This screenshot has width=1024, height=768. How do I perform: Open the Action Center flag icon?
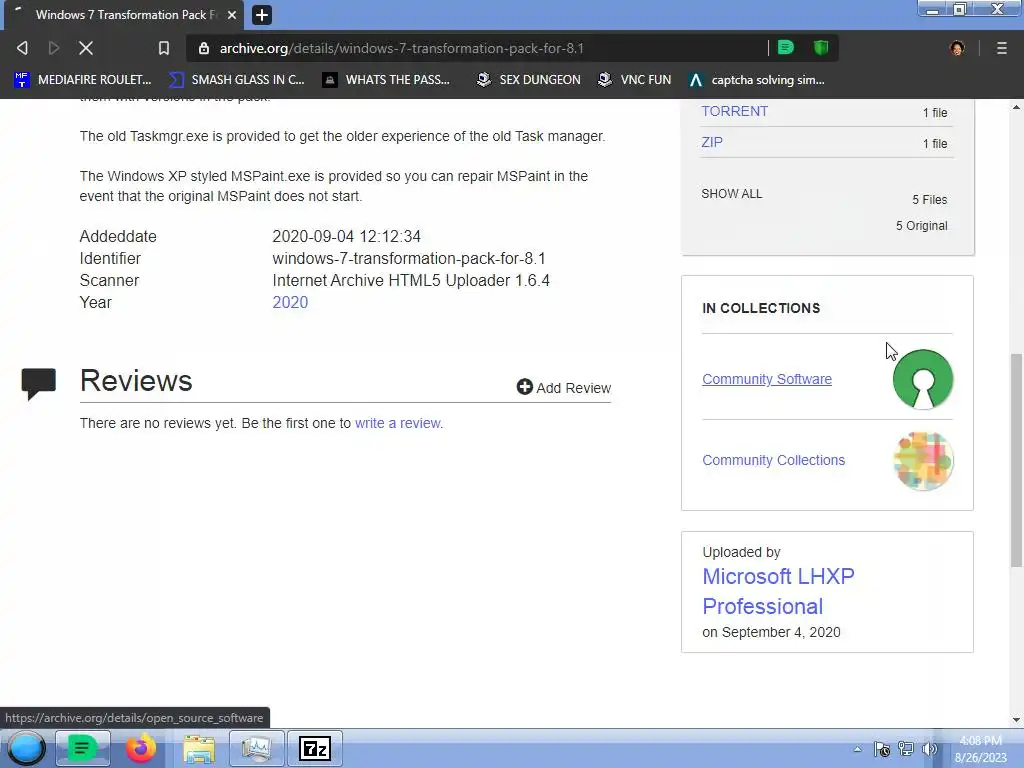[x=882, y=749]
